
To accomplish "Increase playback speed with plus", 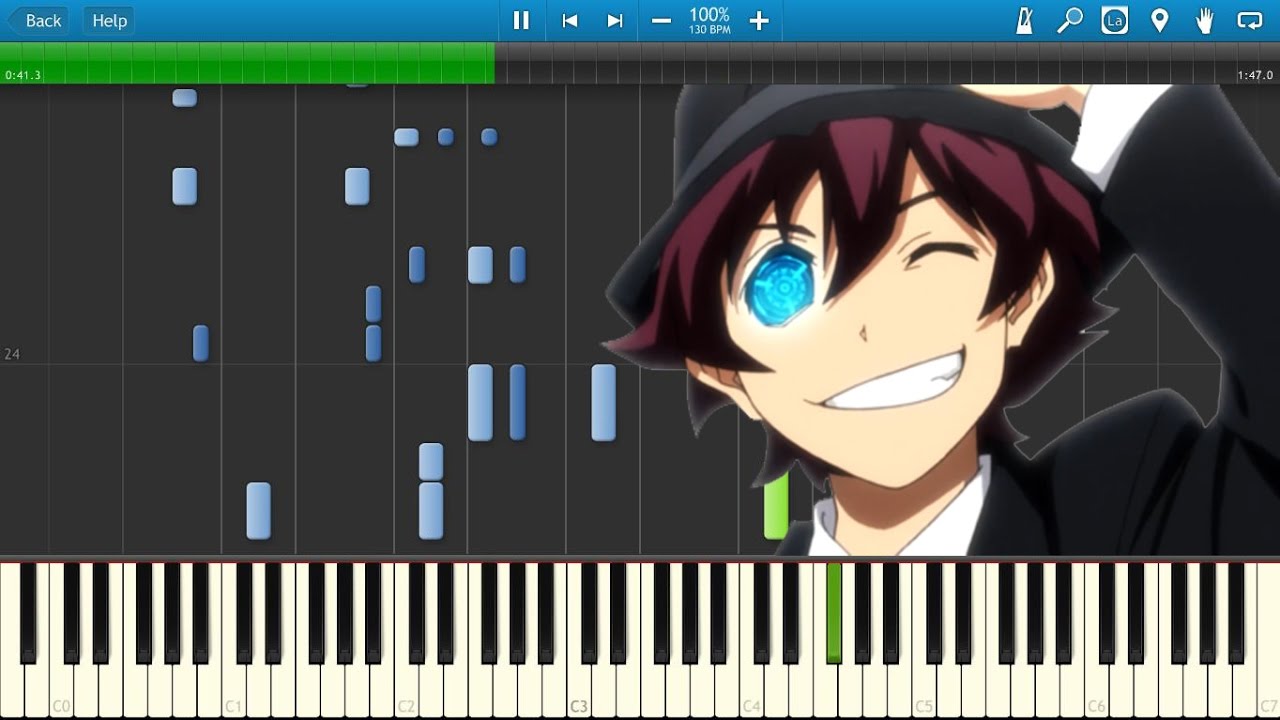I will (x=759, y=21).
